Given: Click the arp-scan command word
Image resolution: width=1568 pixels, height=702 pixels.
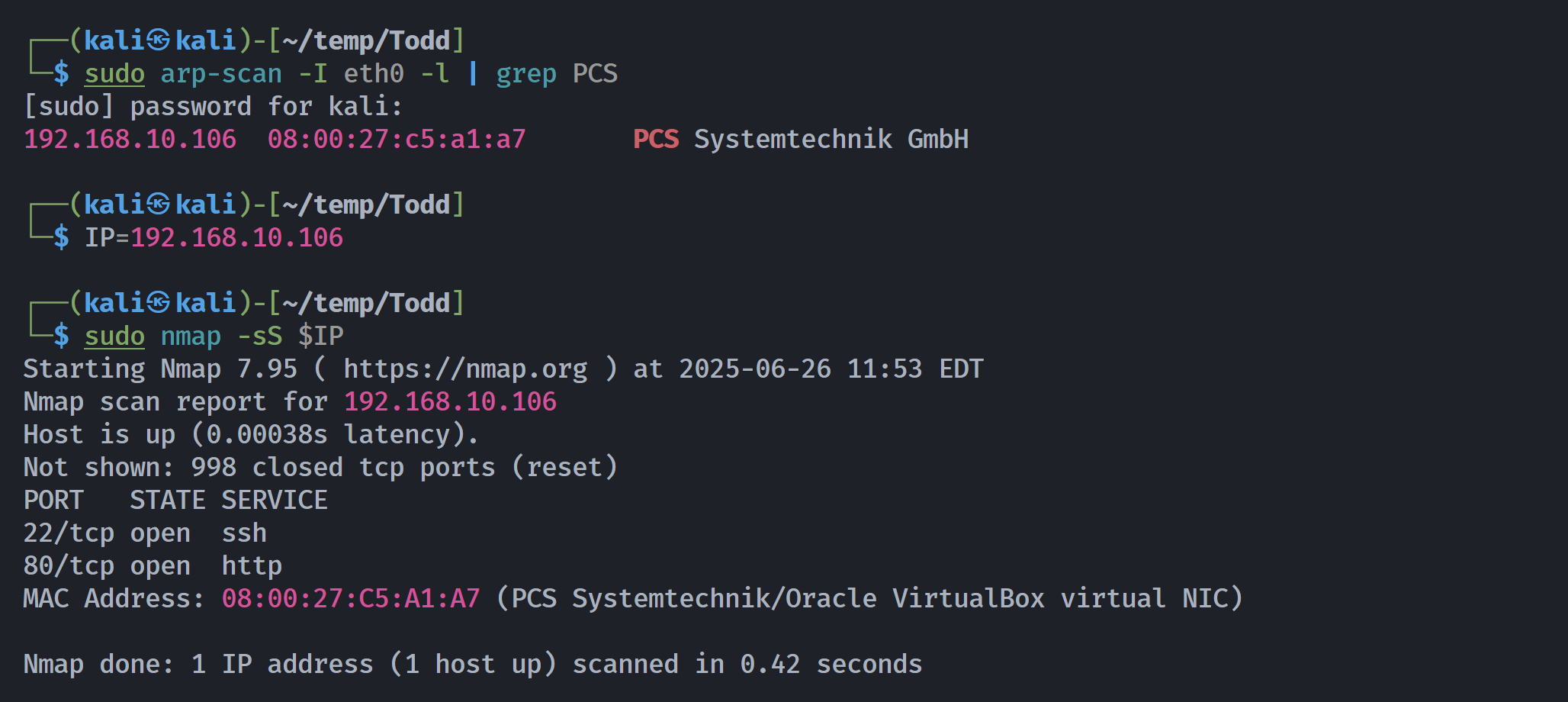Looking at the screenshot, I should 221,74.
